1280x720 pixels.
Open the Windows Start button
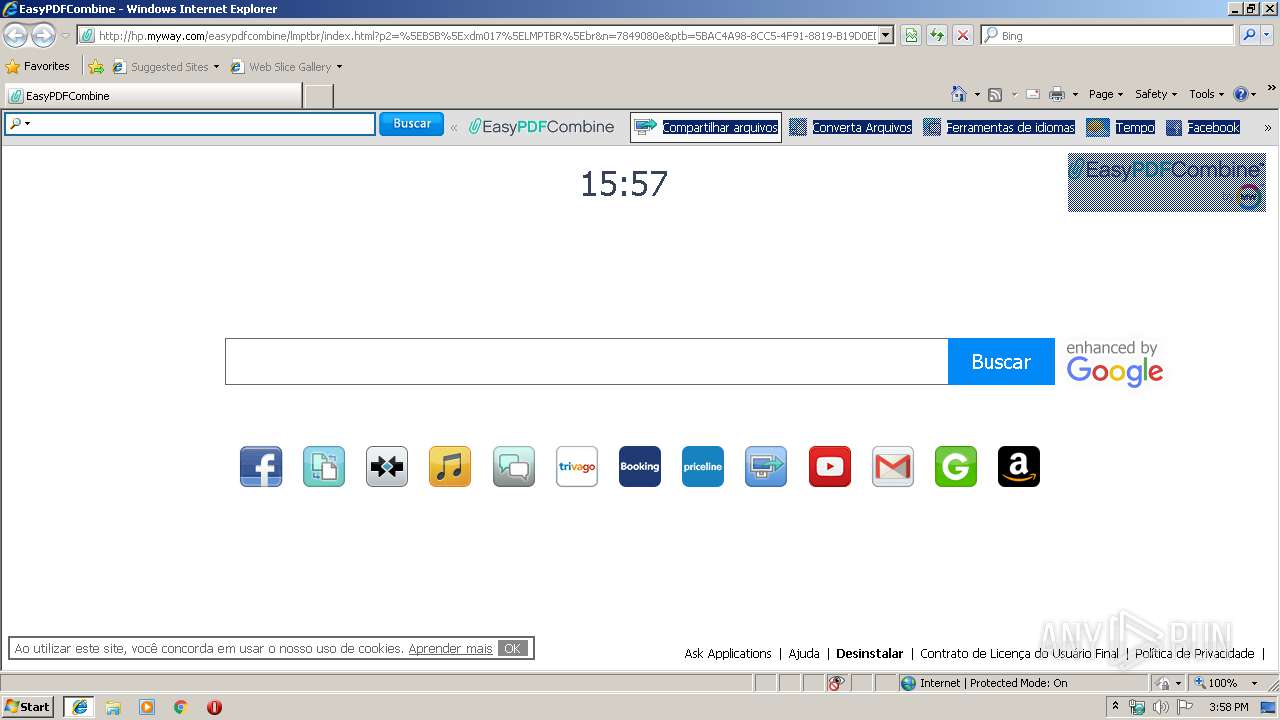click(27, 707)
